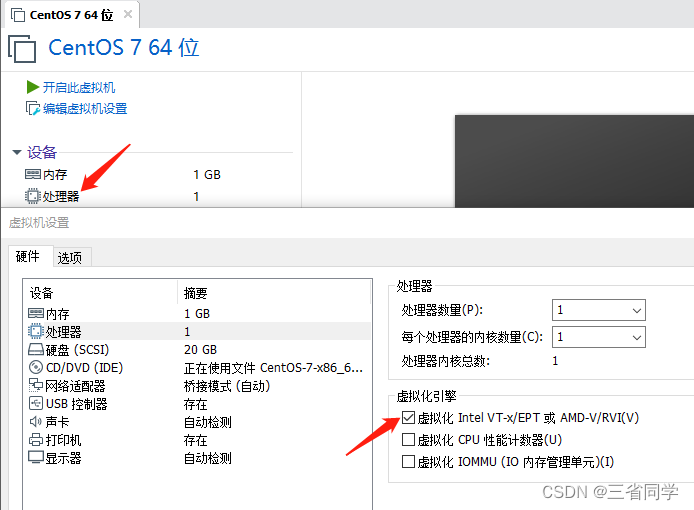Screen dimensions: 694x510
Task: Select the 显示器 monitor icon
Action: tap(36, 457)
